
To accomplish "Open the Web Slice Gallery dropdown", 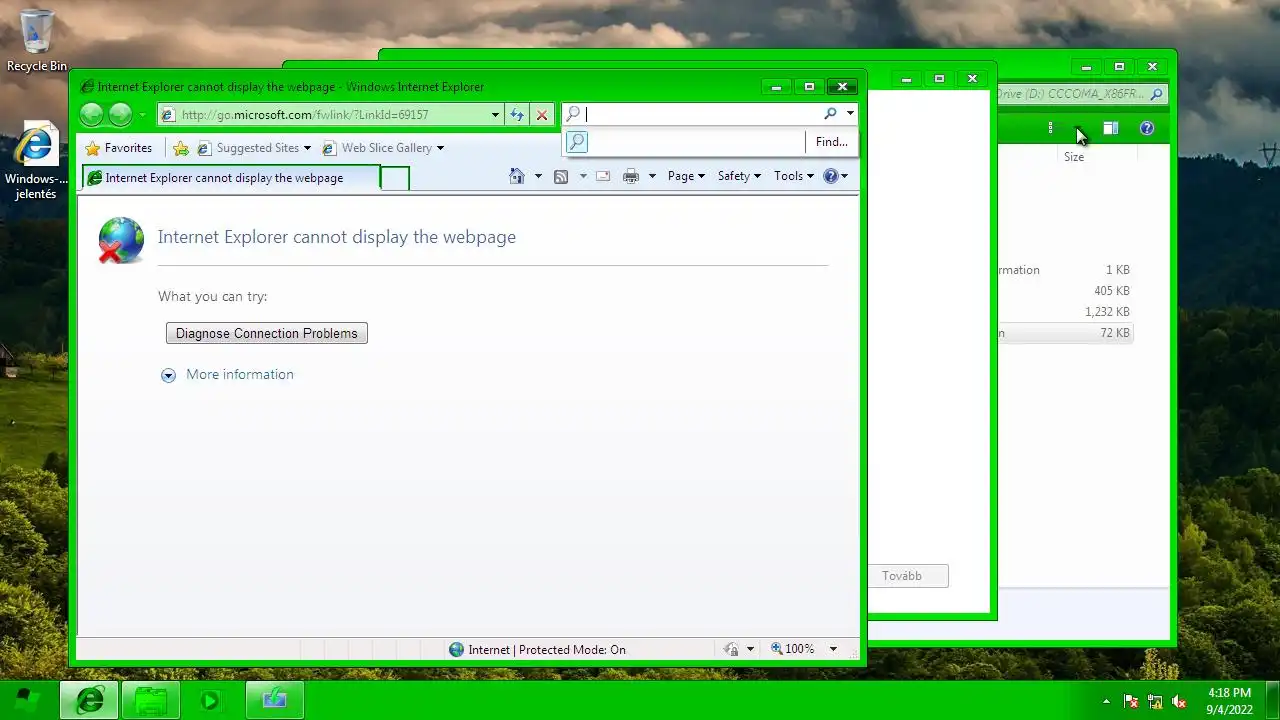I will [x=383, y=148].
